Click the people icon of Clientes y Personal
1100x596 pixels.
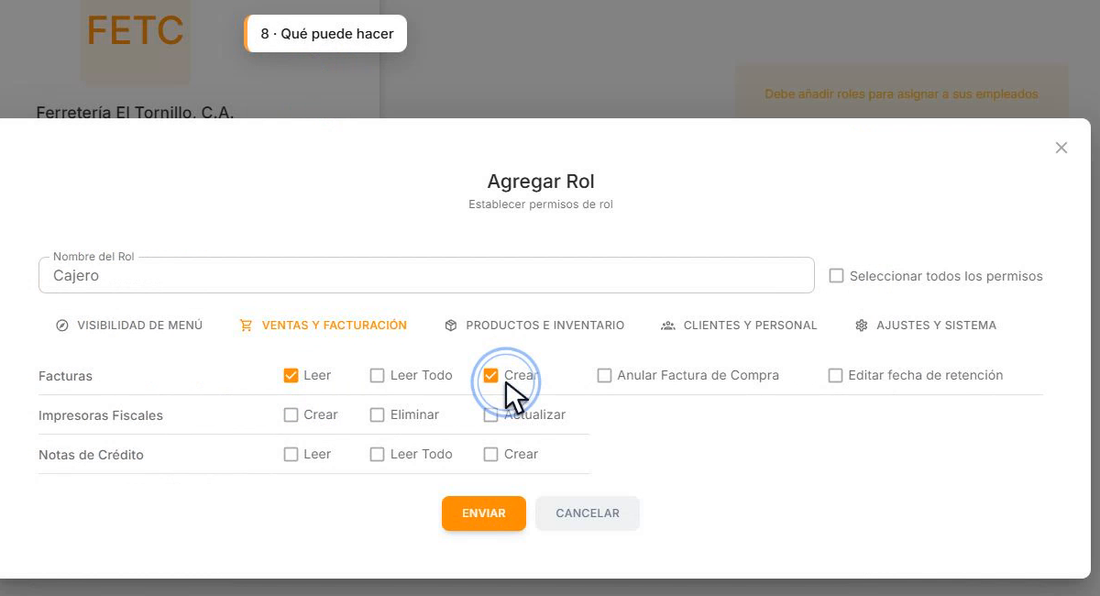[668, 325]
